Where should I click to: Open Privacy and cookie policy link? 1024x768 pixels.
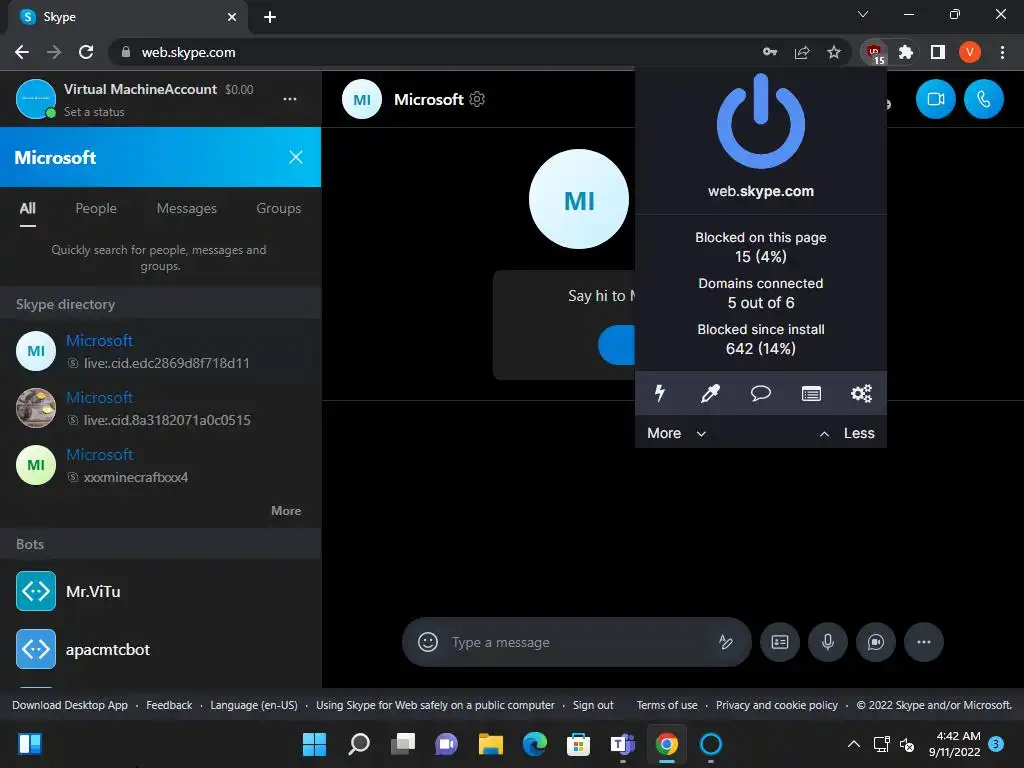[776, 705]
